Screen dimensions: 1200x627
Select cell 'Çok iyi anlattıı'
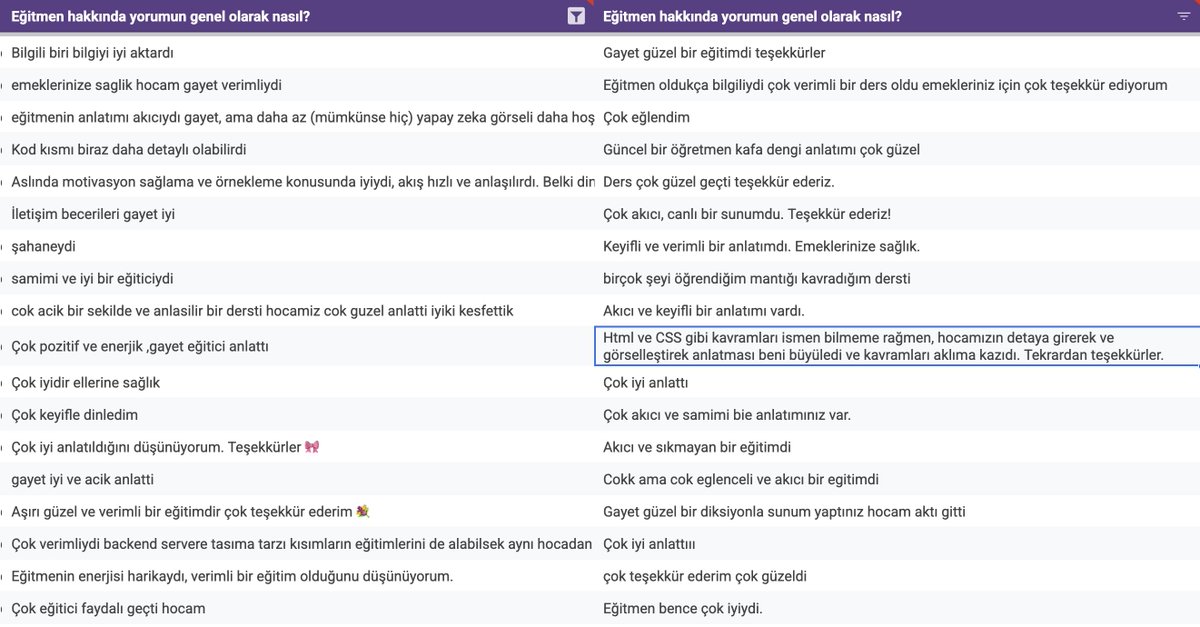[897, 544]
